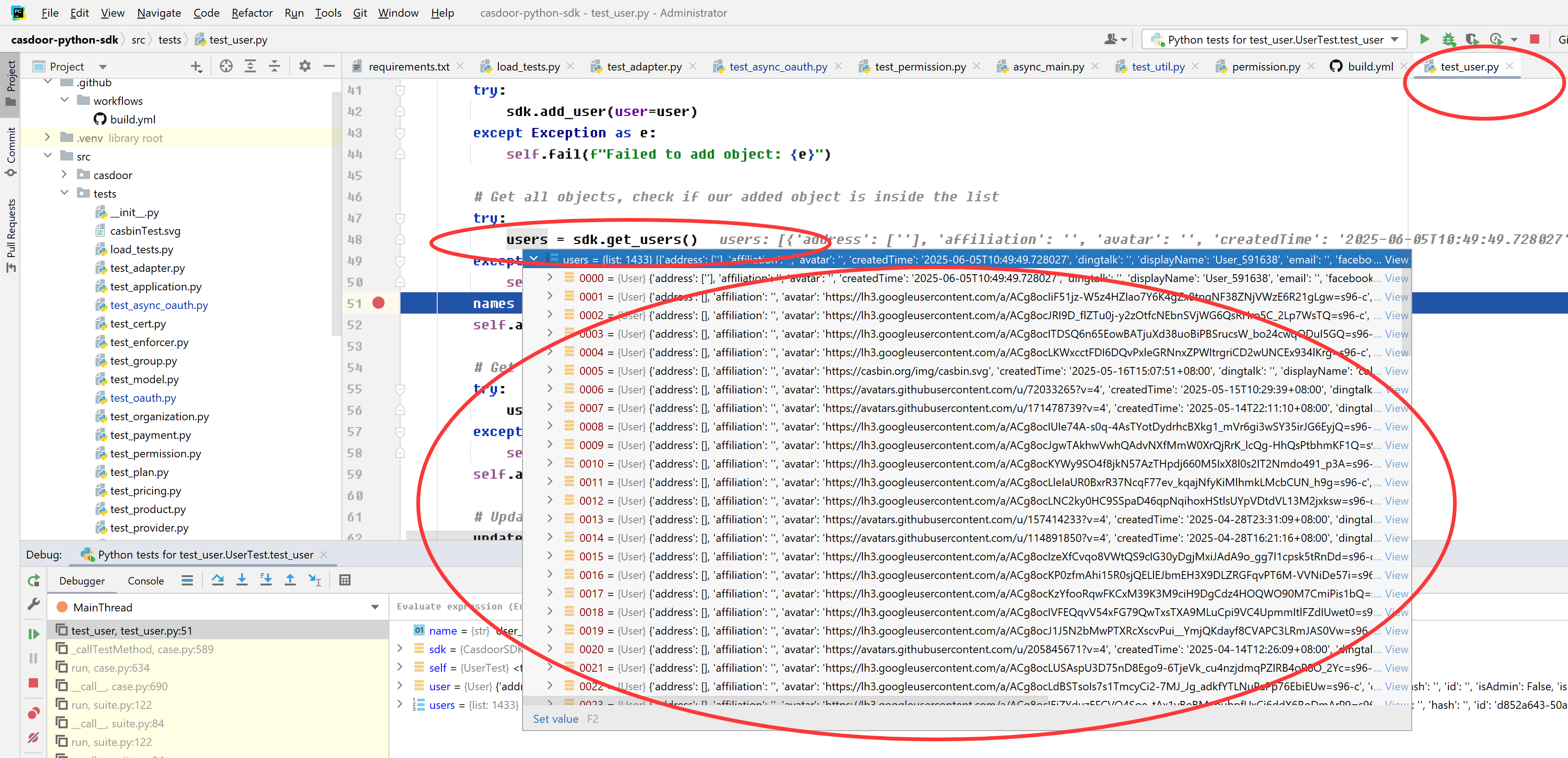Click Set value link in popup
1568x758 pixels.
click(556, 719)
